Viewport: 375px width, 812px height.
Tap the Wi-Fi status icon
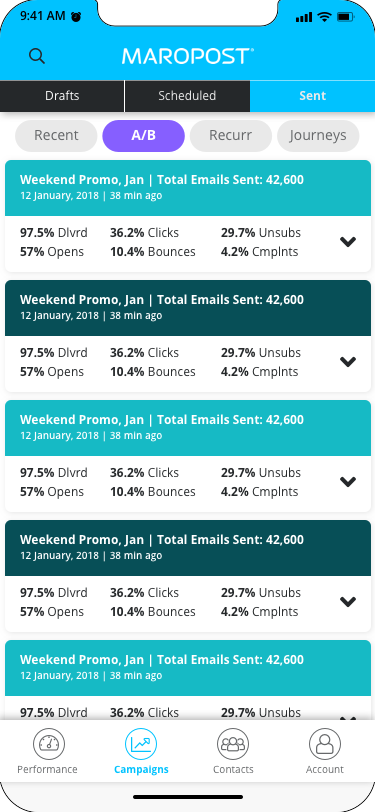point(325,17)
